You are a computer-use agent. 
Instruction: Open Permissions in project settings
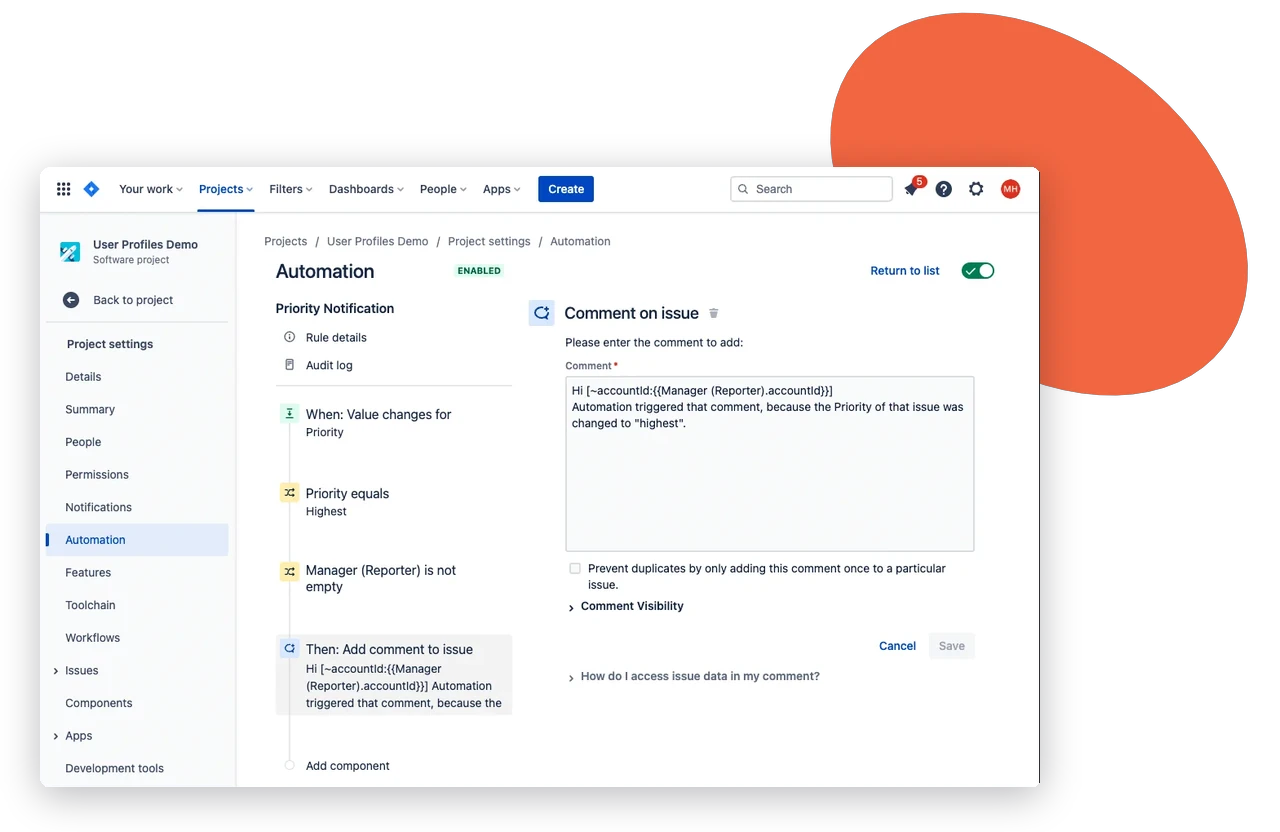pos(97,475)
